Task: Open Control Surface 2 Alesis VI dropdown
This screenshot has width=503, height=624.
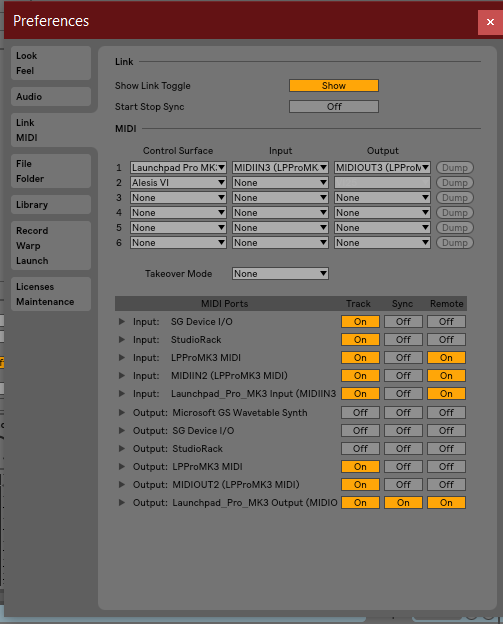Action: 178,183
